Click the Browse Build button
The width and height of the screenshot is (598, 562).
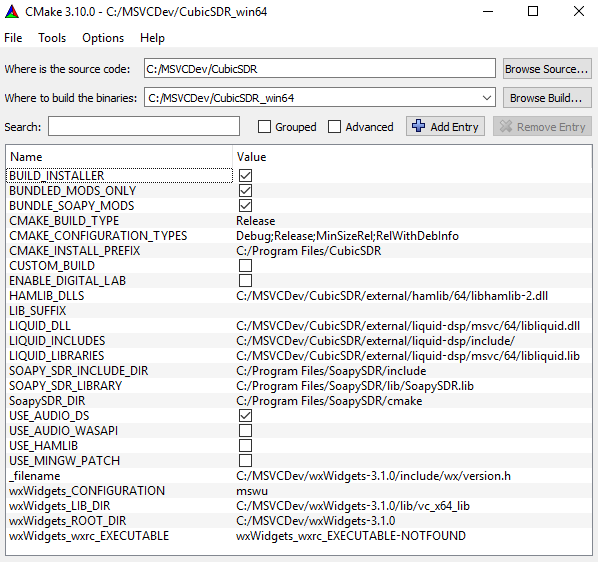click(547, 98)
